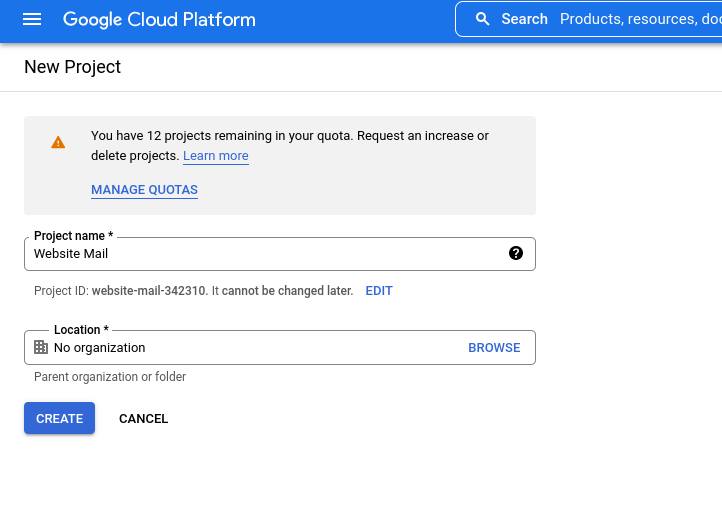Click the search magnifier icon
Viewport: 722px width, 528px height.
tap(482, 19)
